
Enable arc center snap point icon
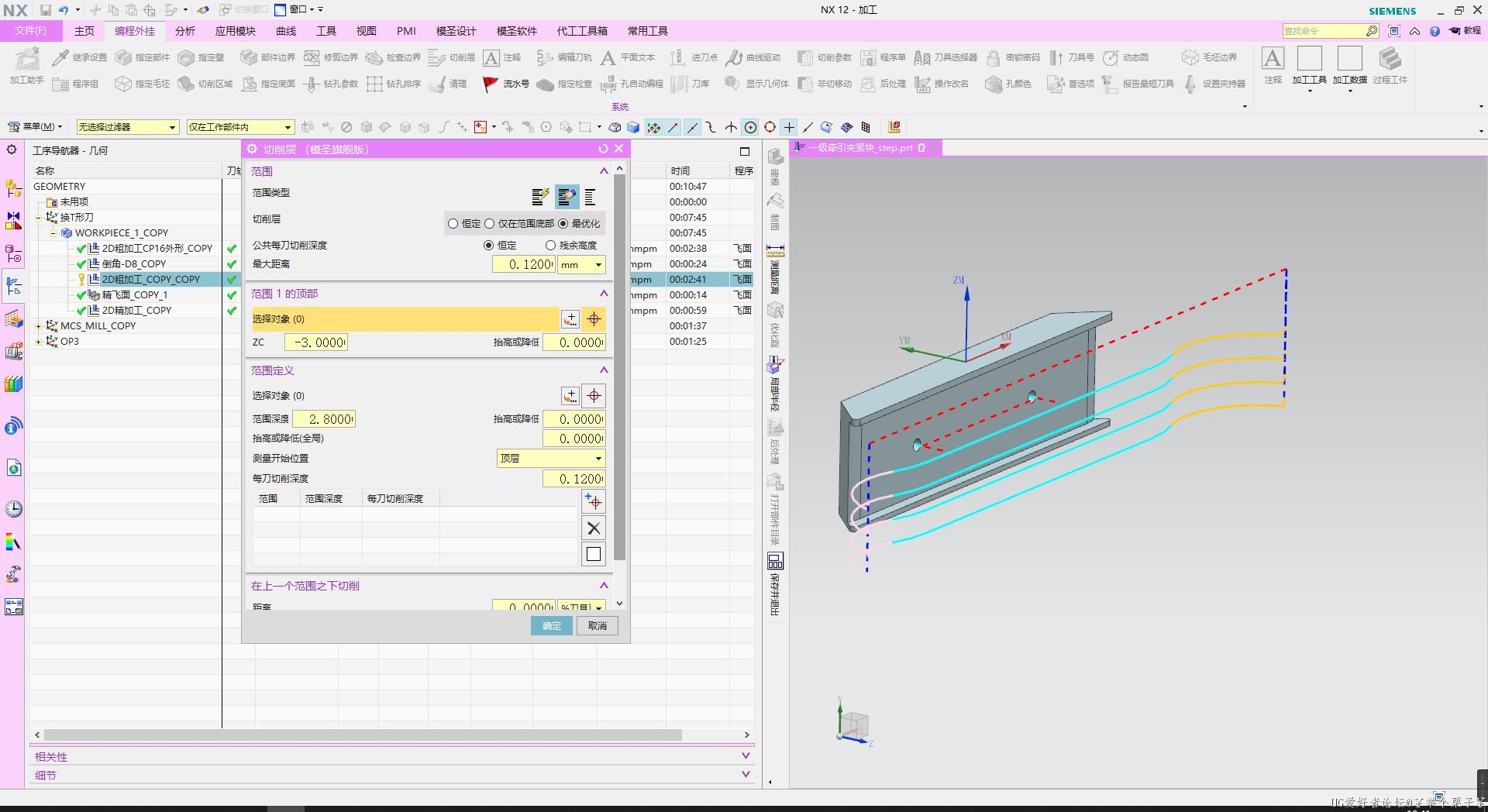coord(750,127)
